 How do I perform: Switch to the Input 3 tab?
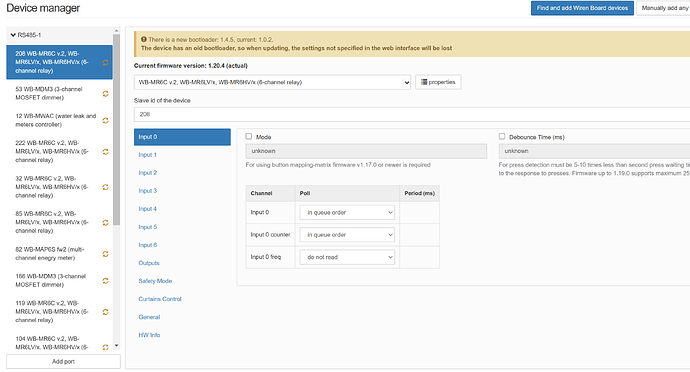point(147,191)
